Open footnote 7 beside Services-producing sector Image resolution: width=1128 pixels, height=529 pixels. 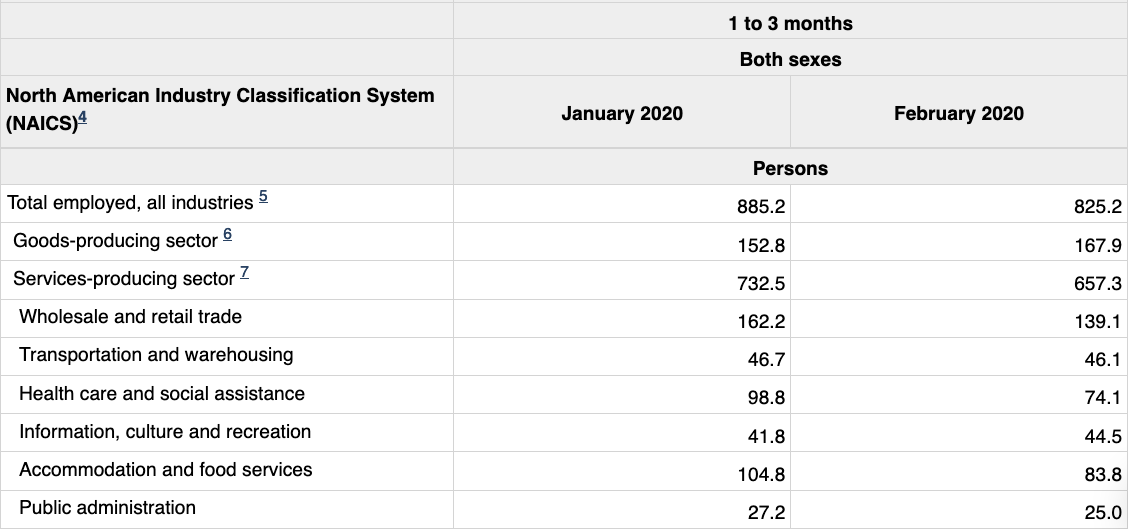(x=245, y=273)
